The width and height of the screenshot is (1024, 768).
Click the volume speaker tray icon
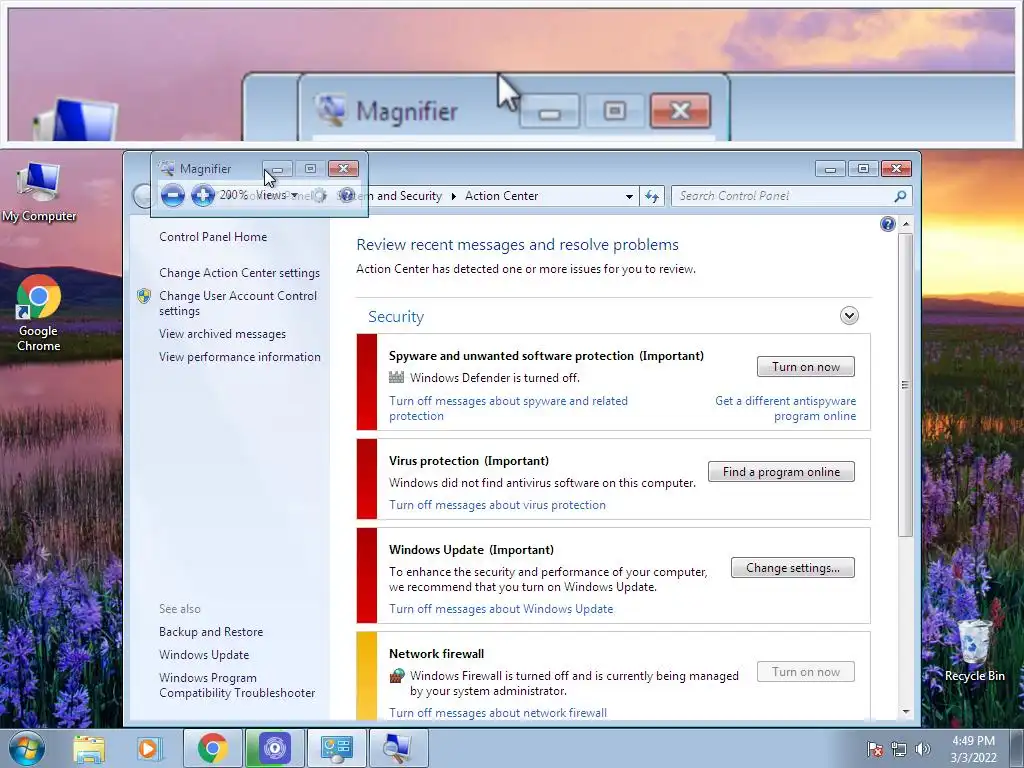(922, 749)
